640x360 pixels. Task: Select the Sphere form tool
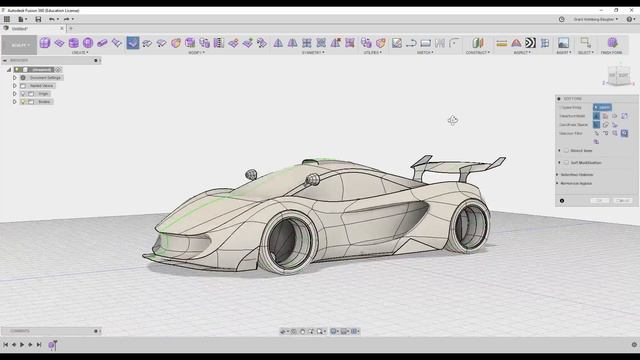88,42
